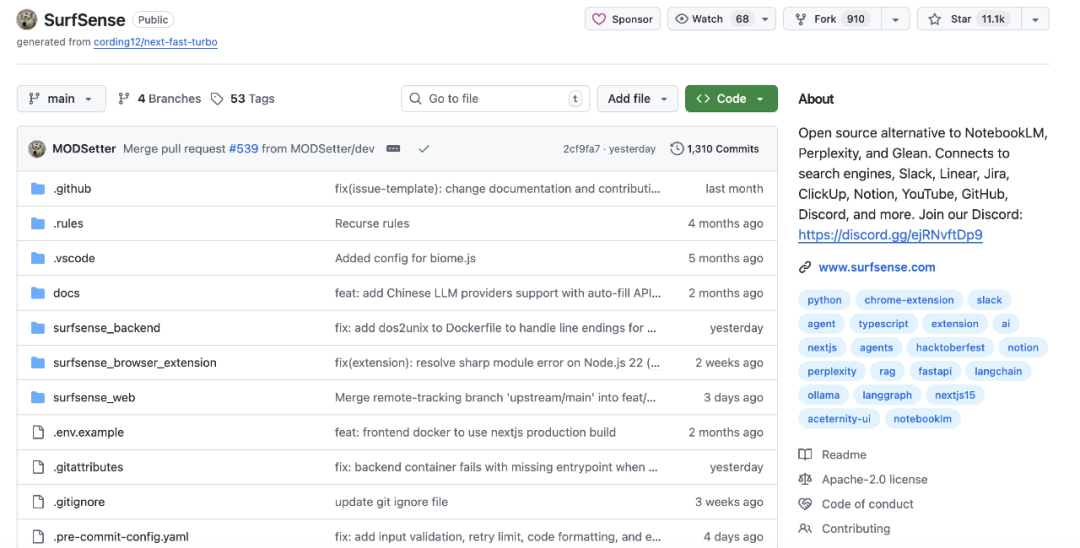The width and height of the screenshot is (1080, 548).
Task: Open pull request #539 link
Action: [243, 149]
